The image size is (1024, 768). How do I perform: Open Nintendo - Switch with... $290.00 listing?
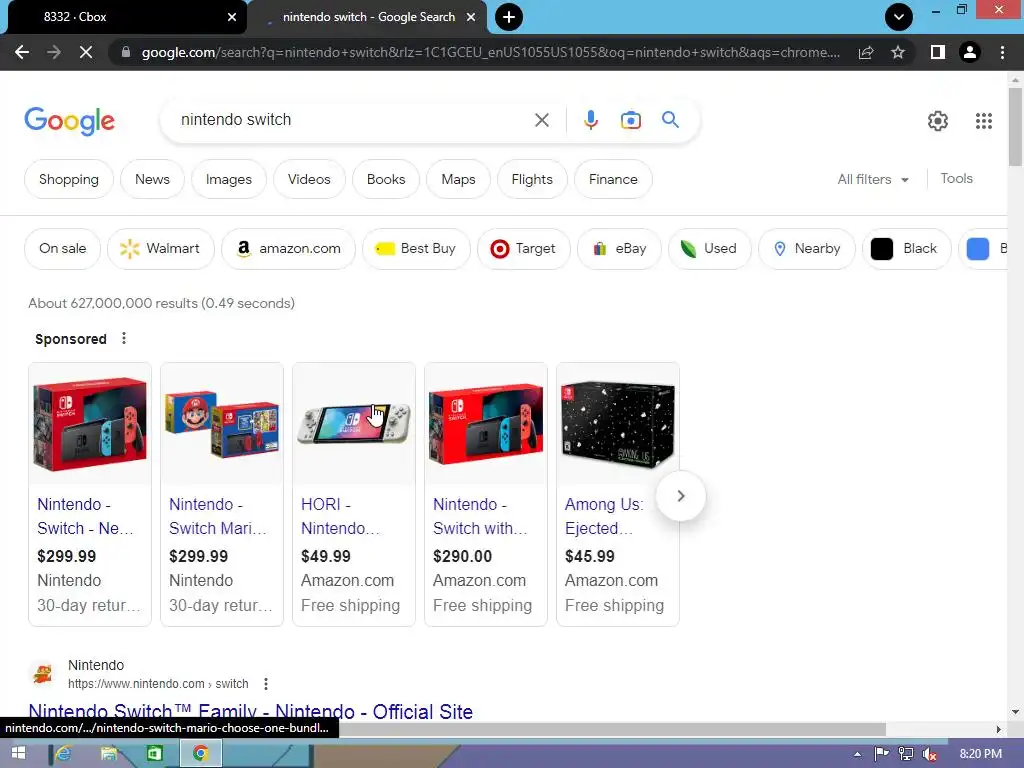(x=486, y=494)
